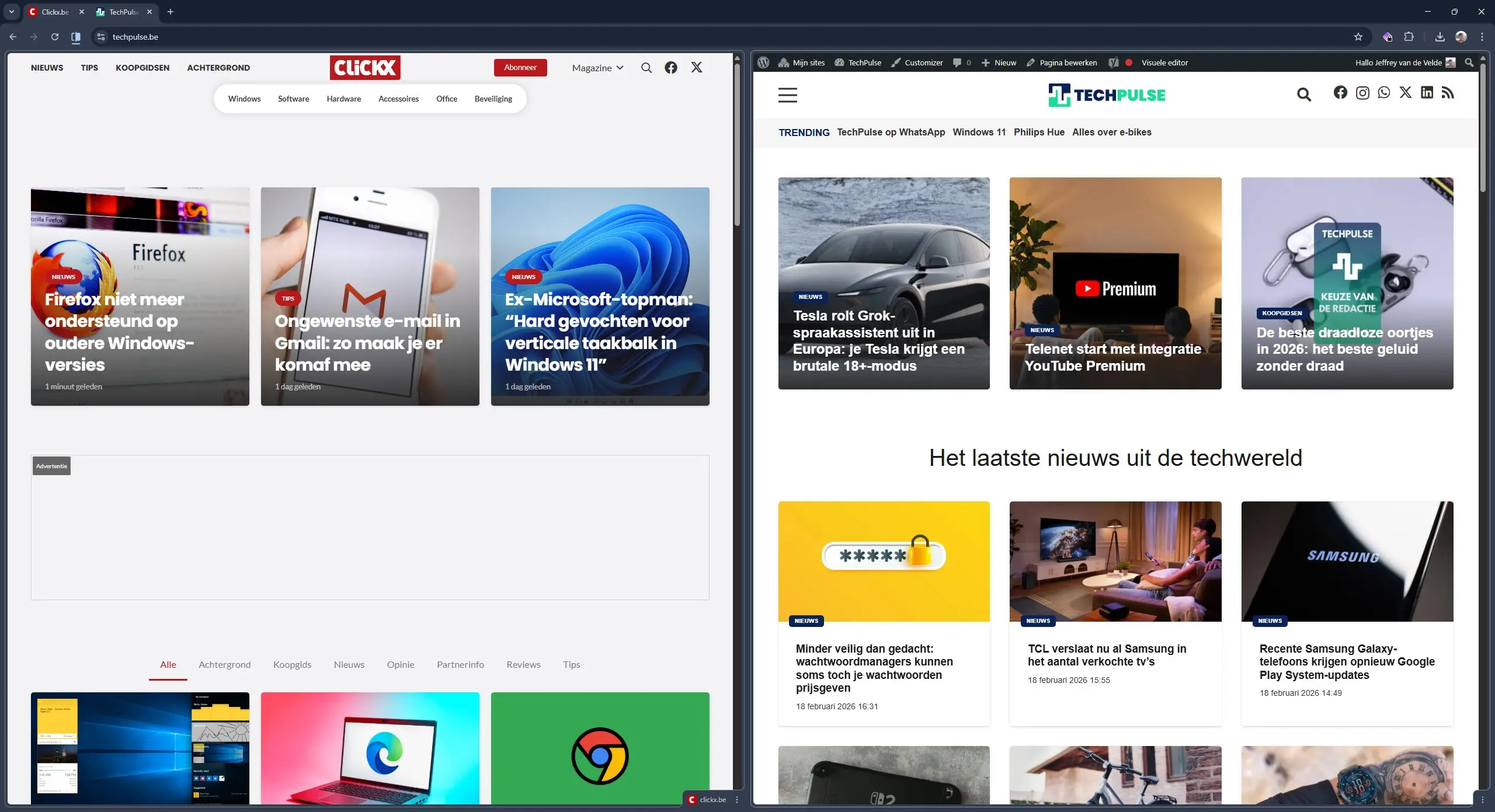Switch to the Clickx.be tab
This screenshot has height=812, width=1495.
(55, 12)
